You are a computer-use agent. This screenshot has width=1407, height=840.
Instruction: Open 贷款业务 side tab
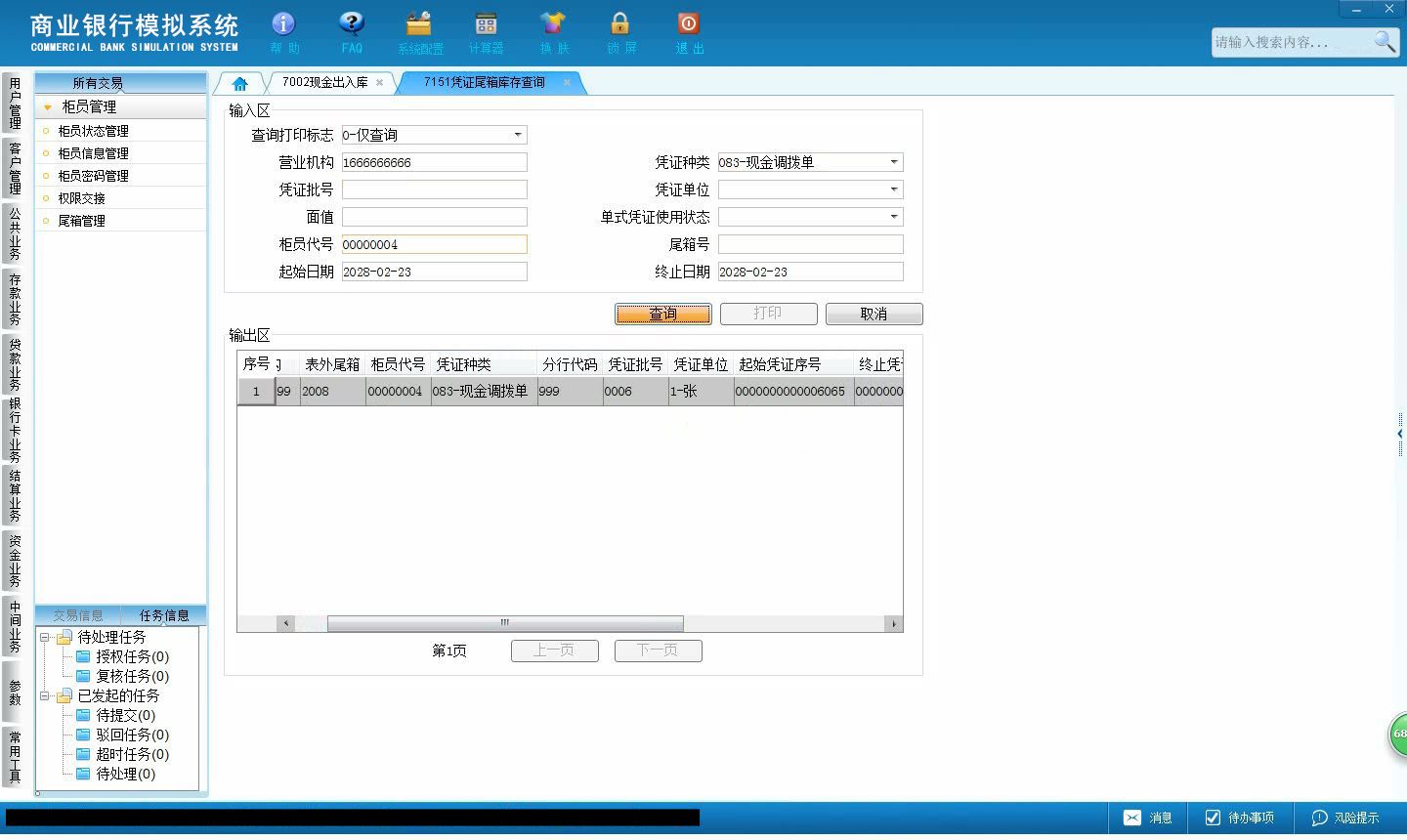[x=15, y=363]
